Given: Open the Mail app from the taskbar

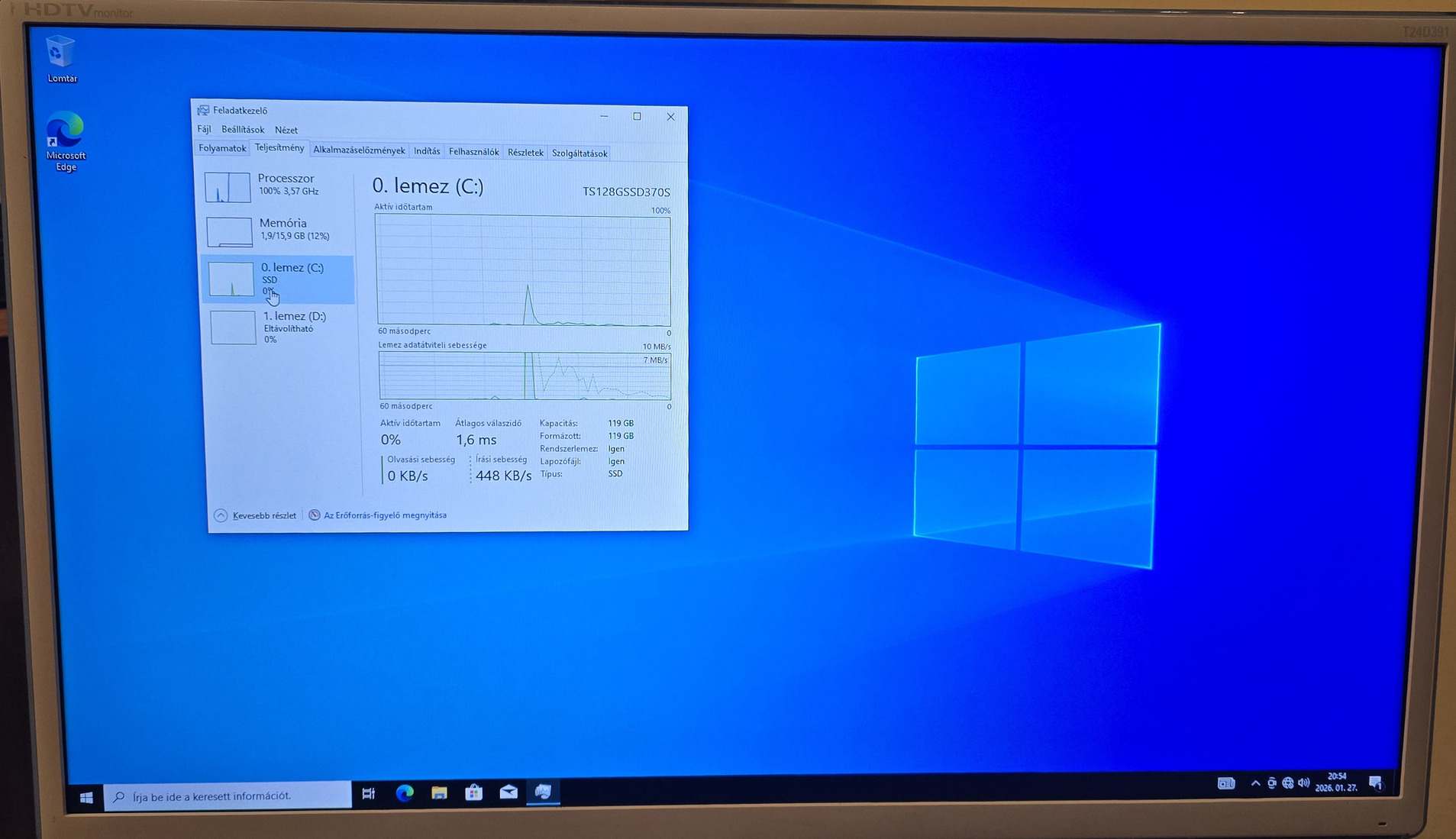Looking at the screenshot, I should pos(508,792).
